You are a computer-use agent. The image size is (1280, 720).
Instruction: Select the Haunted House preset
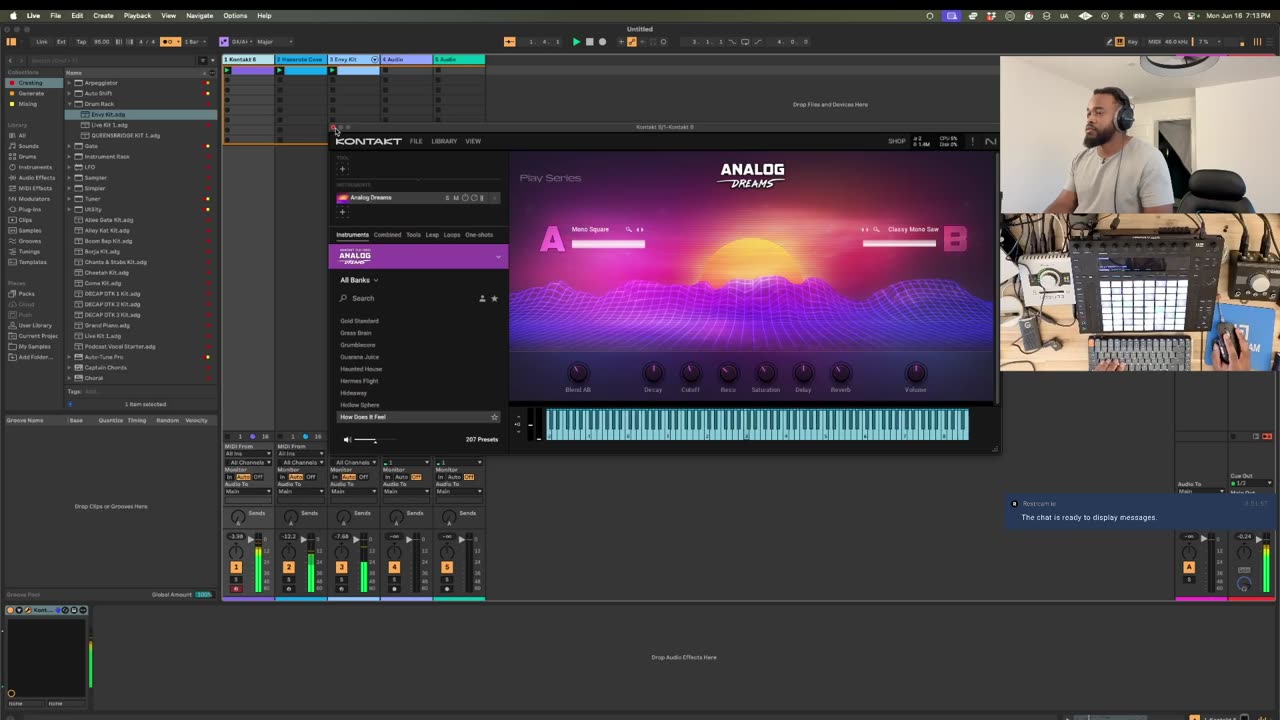361,369
